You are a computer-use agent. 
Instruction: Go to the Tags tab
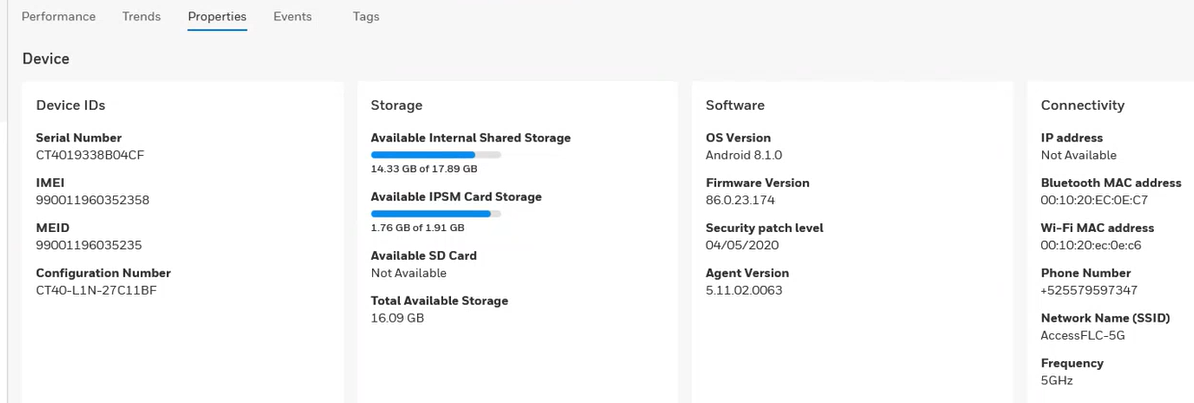click(x=366, y=17)
